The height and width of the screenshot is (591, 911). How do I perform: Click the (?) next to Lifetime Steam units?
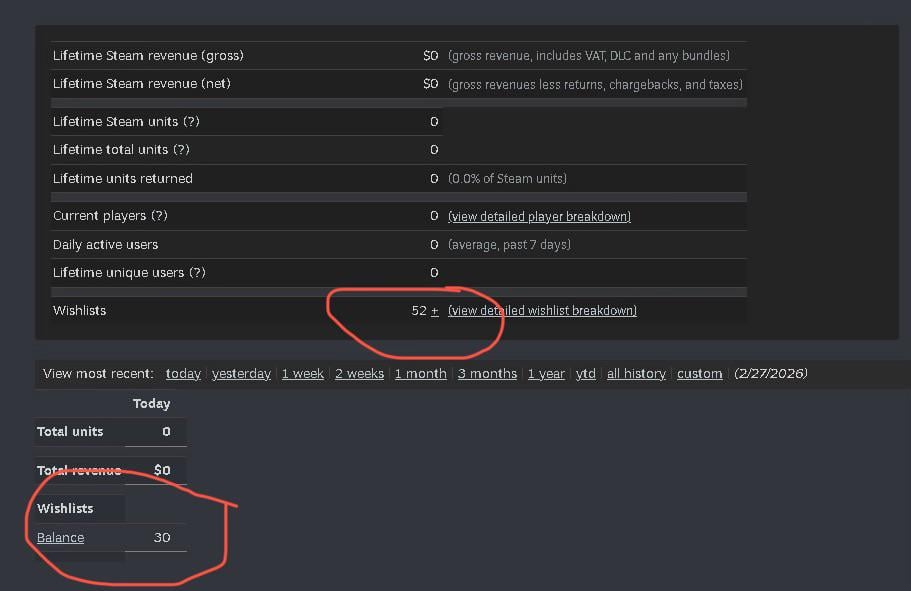[190, 122]
